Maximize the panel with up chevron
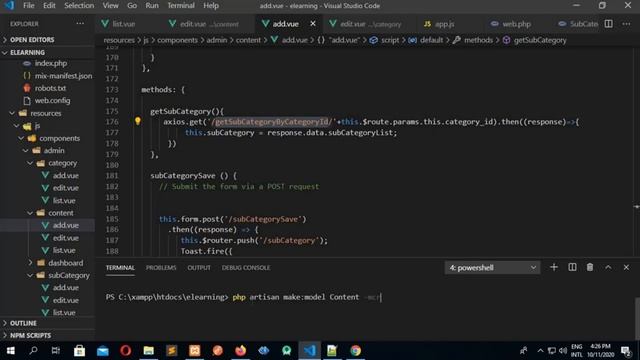640x360 pixels. coord(608,267)
